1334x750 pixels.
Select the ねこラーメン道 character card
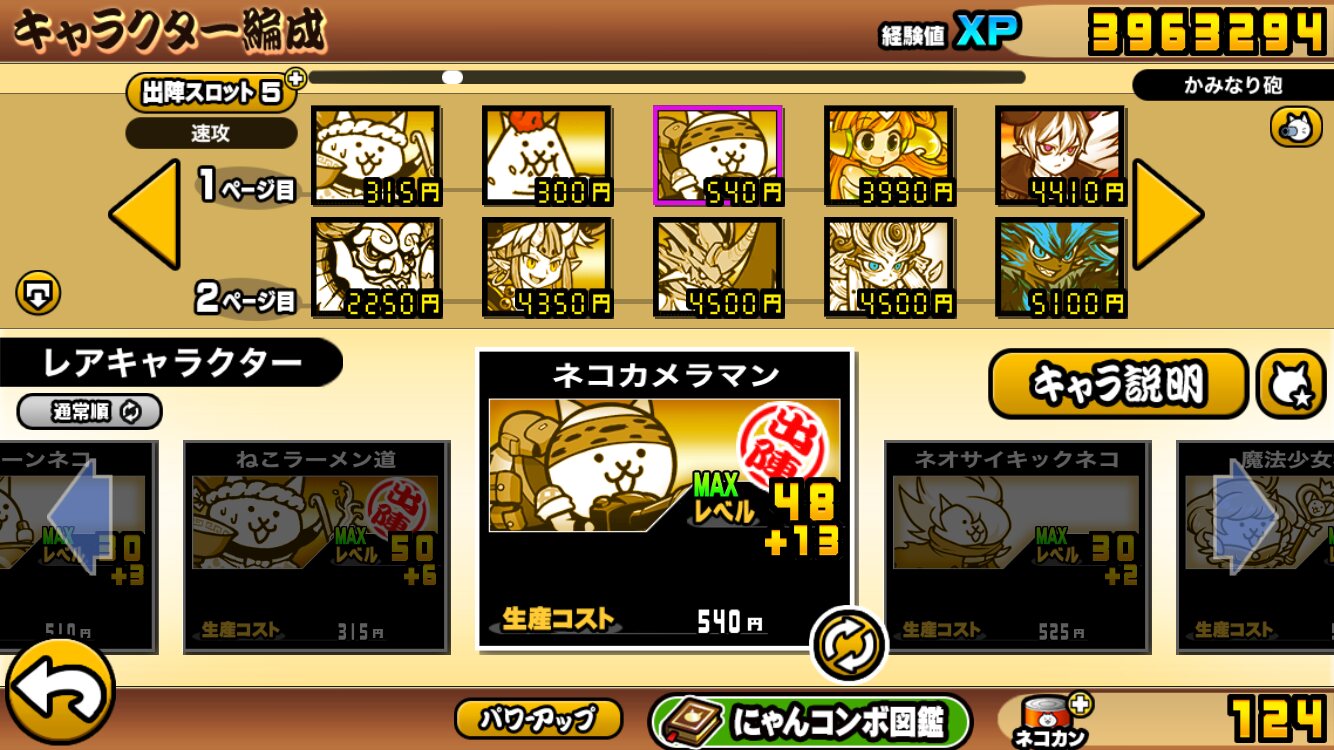click(x=316, y=547)
